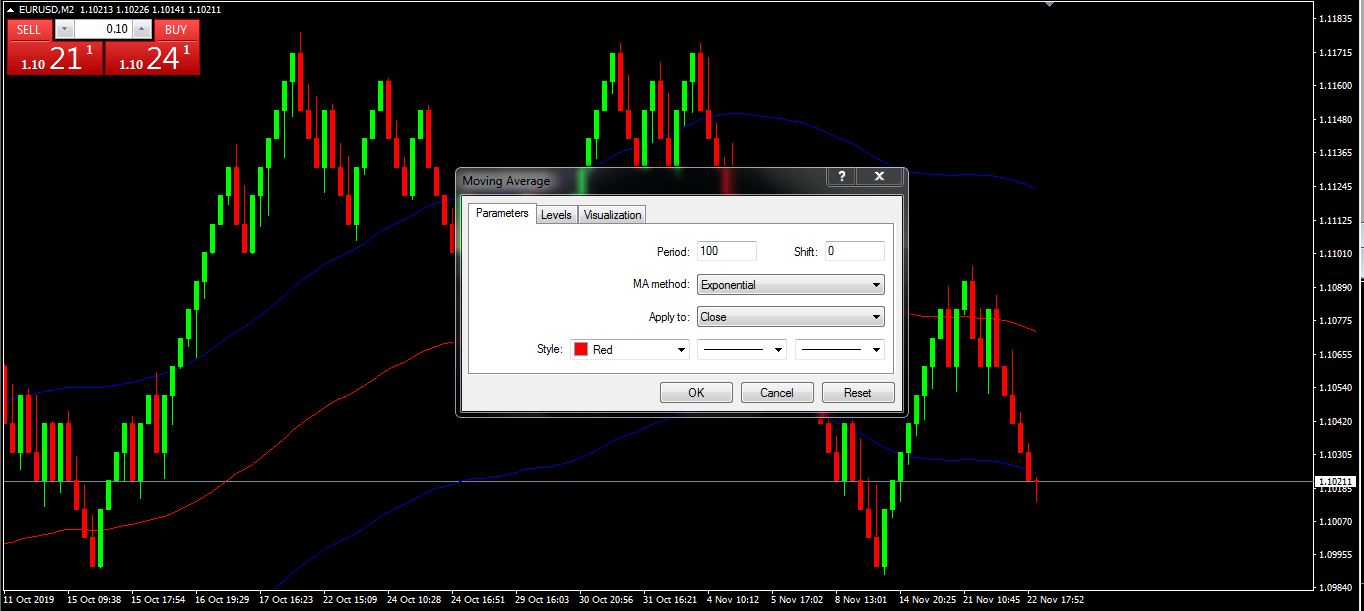
Task: Click the Period field showing 100
Action: (x=726, y=251)
